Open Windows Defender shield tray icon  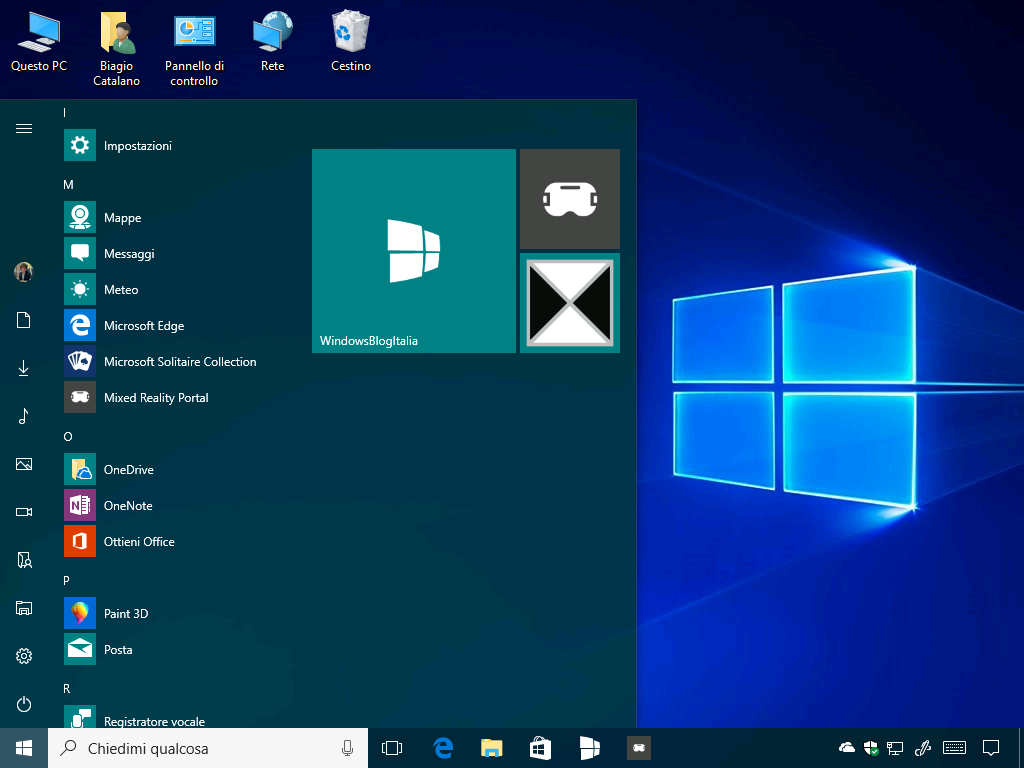coord(871,748)
